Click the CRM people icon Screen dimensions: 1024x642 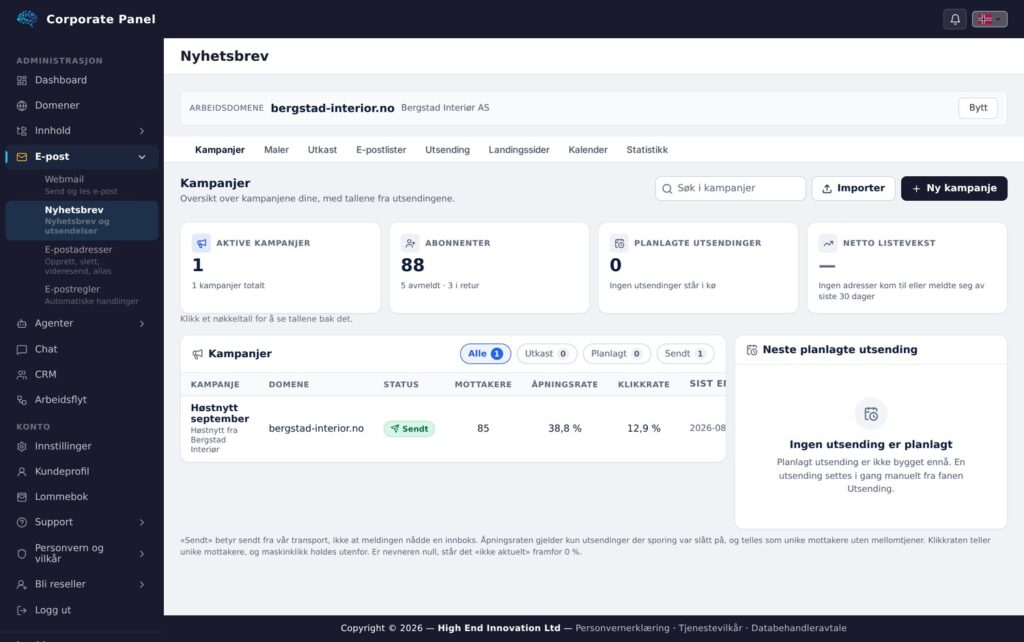(x=22, y=375)
